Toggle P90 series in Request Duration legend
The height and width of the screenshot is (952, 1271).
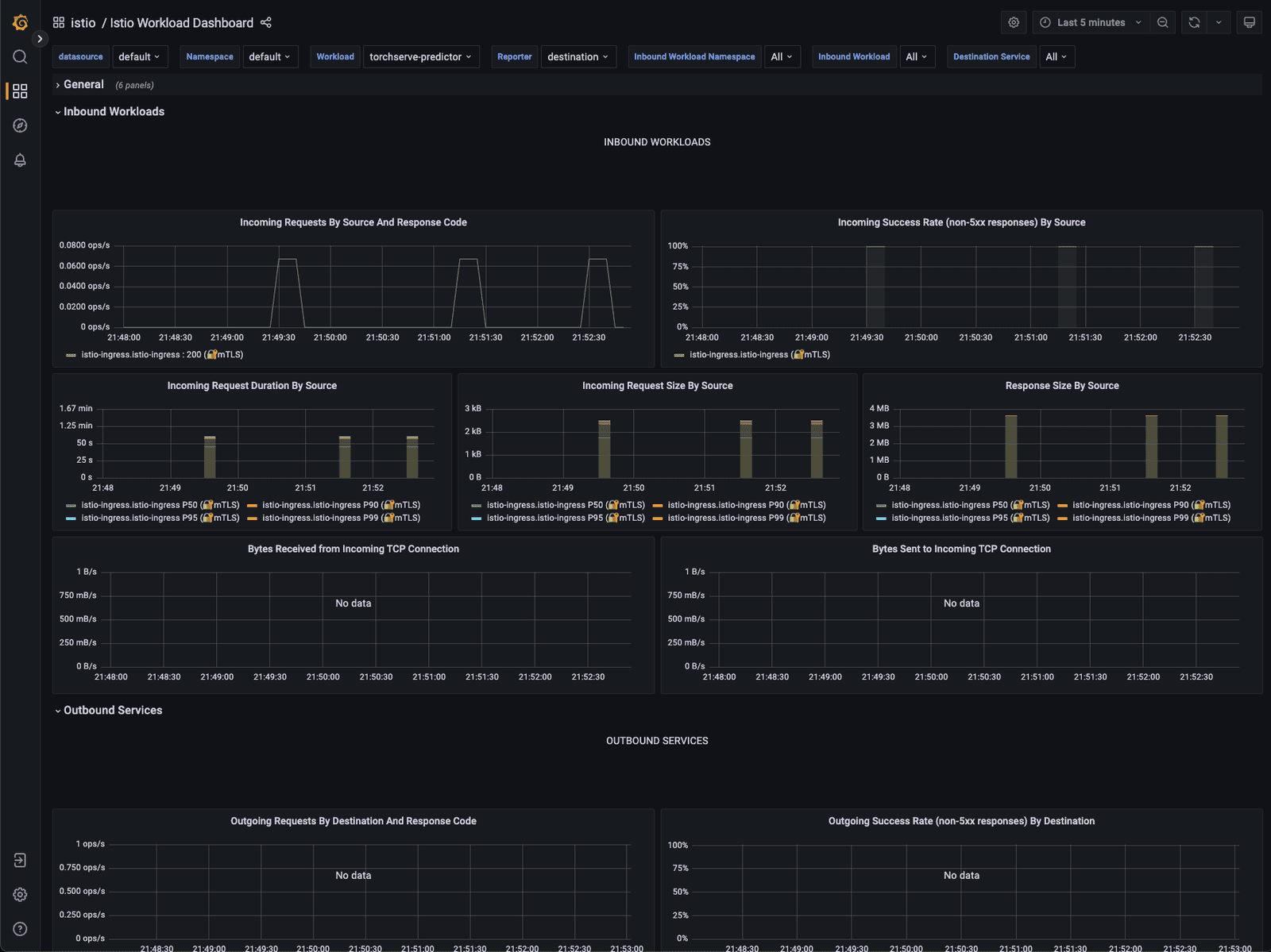(342, 505)
